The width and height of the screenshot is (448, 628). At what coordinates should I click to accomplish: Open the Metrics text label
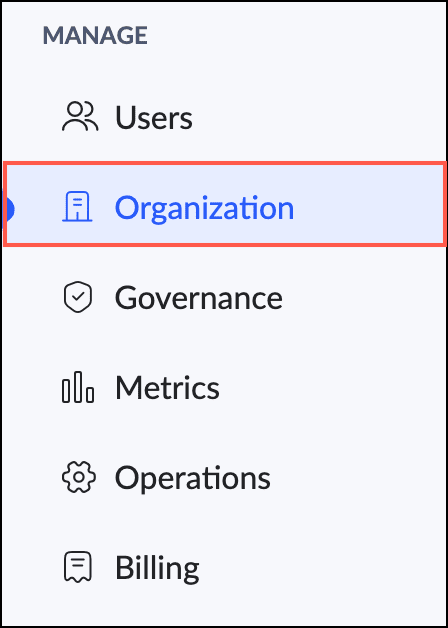(167, 387)
